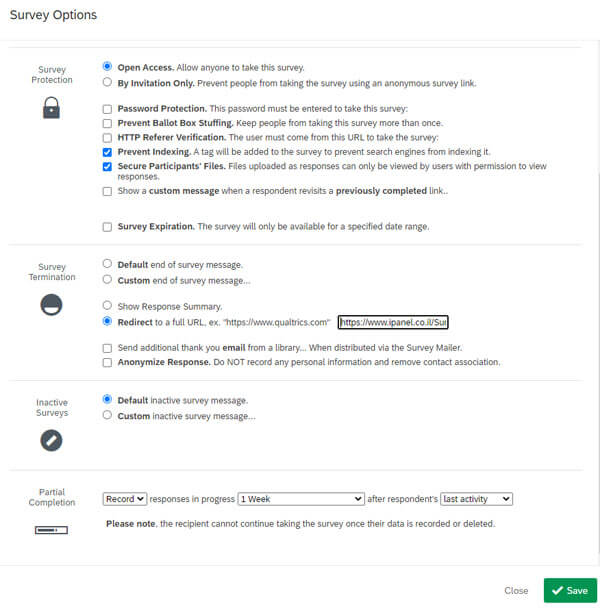Image resolution: width=600 pixels, height=611 pixels.
Task: Turn on Prevent Ballot Box Stuffing
Action: [x=107, y=124]
